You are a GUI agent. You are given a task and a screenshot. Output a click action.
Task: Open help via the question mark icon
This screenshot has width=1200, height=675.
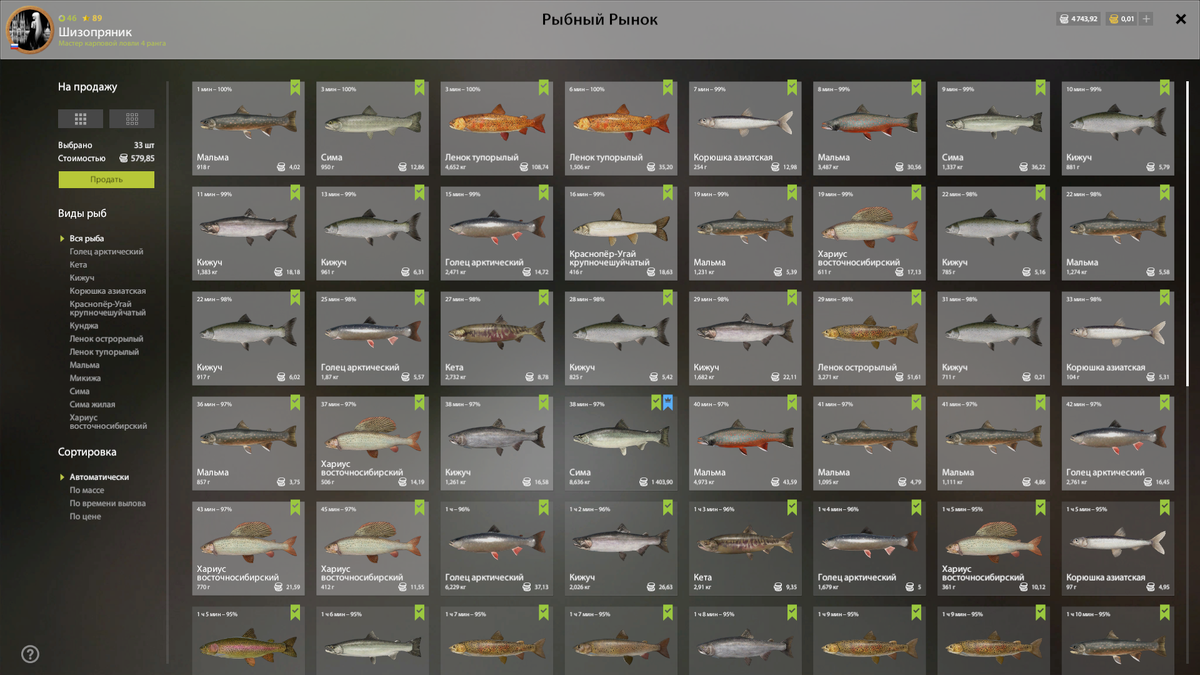coord(30,654)
